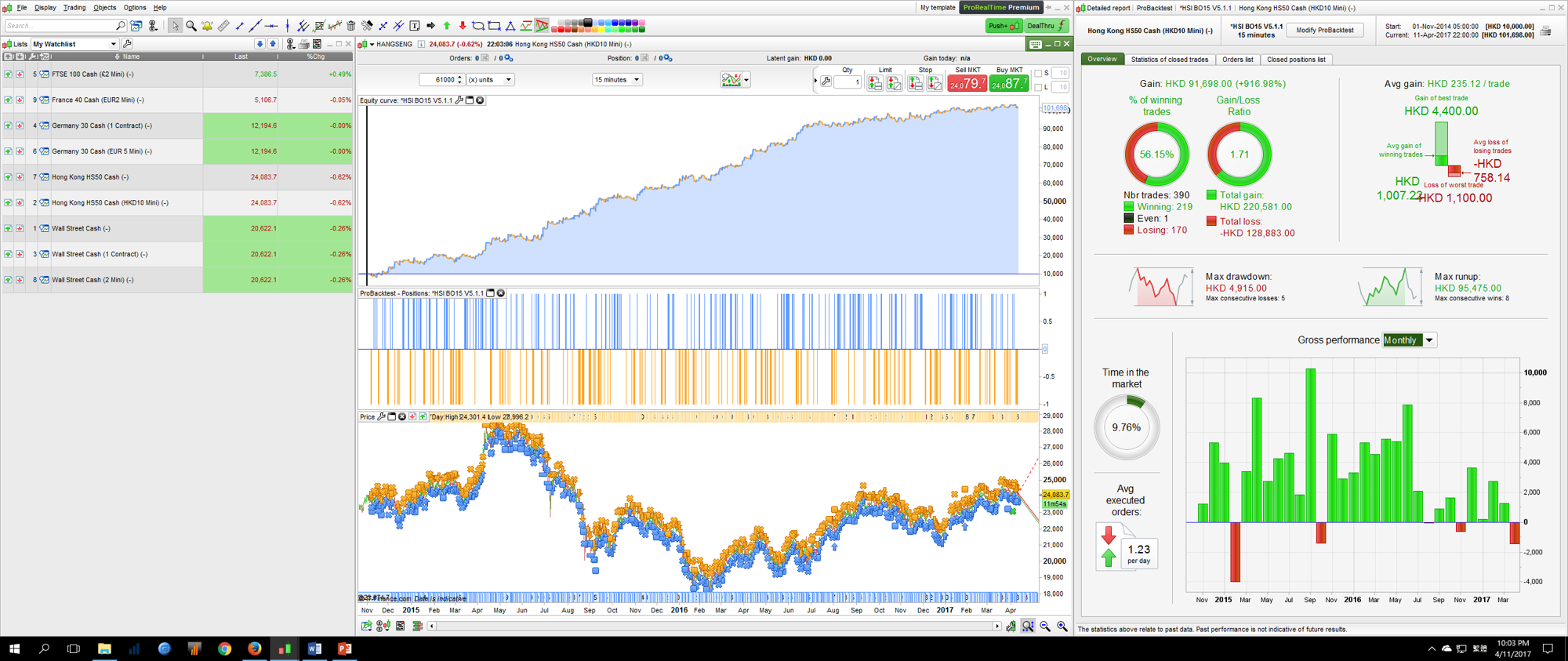
Task: Click the Push+ button
Action: tap(1004, 26)
